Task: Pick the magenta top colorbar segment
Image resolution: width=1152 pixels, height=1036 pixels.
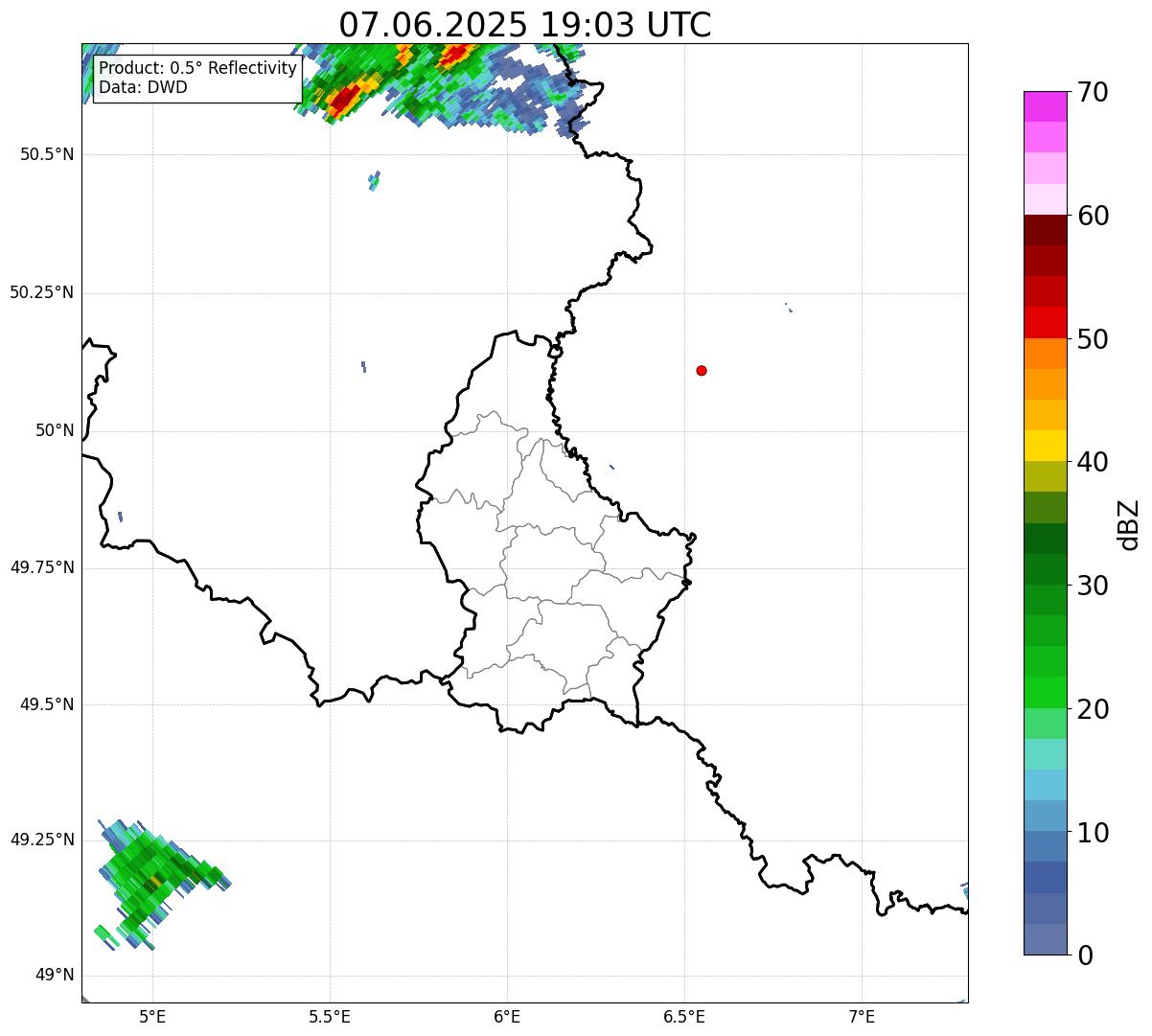Action: 1046,106
